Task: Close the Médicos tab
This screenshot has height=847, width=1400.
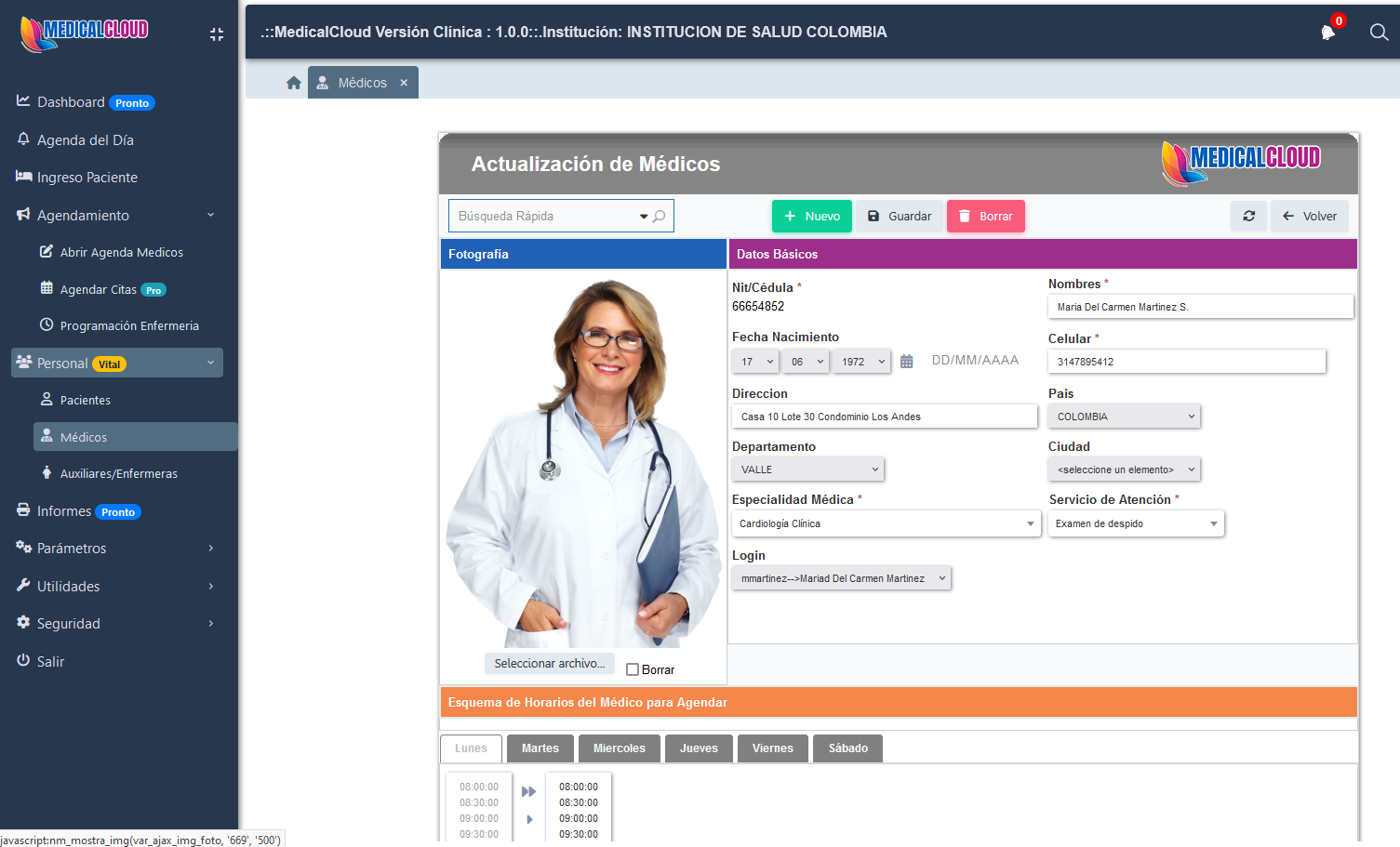Action: [x=404, y=83]
